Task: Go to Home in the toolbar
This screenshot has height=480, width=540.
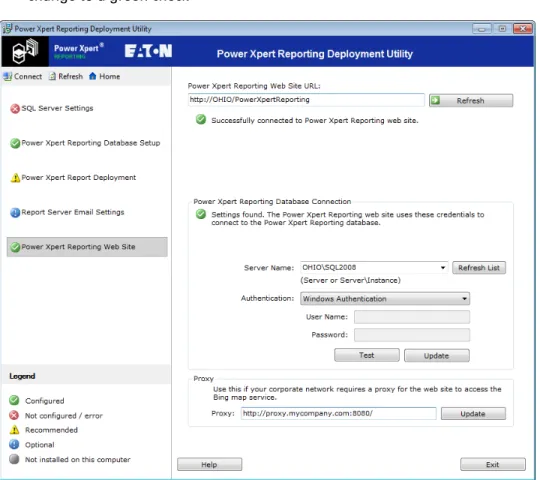Action: (104, 76)
